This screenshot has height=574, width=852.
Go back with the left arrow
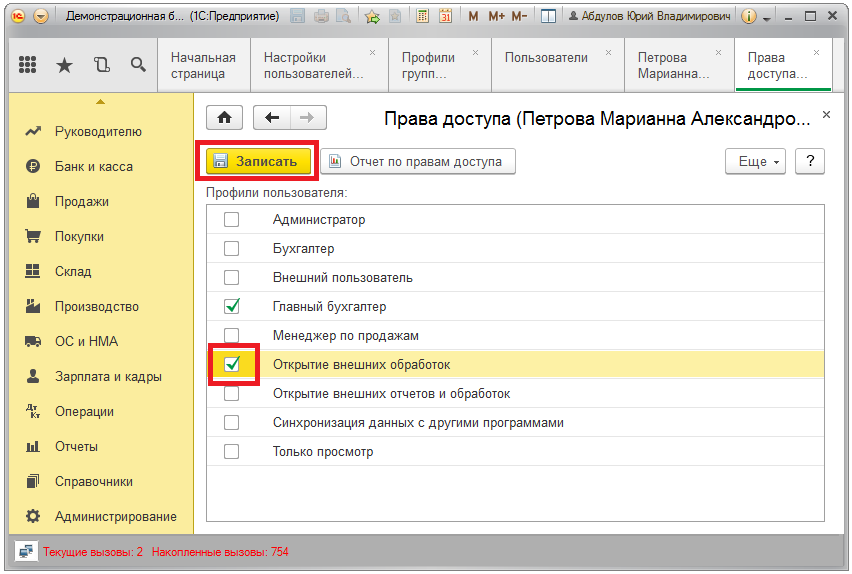click(x=272, y=117)
